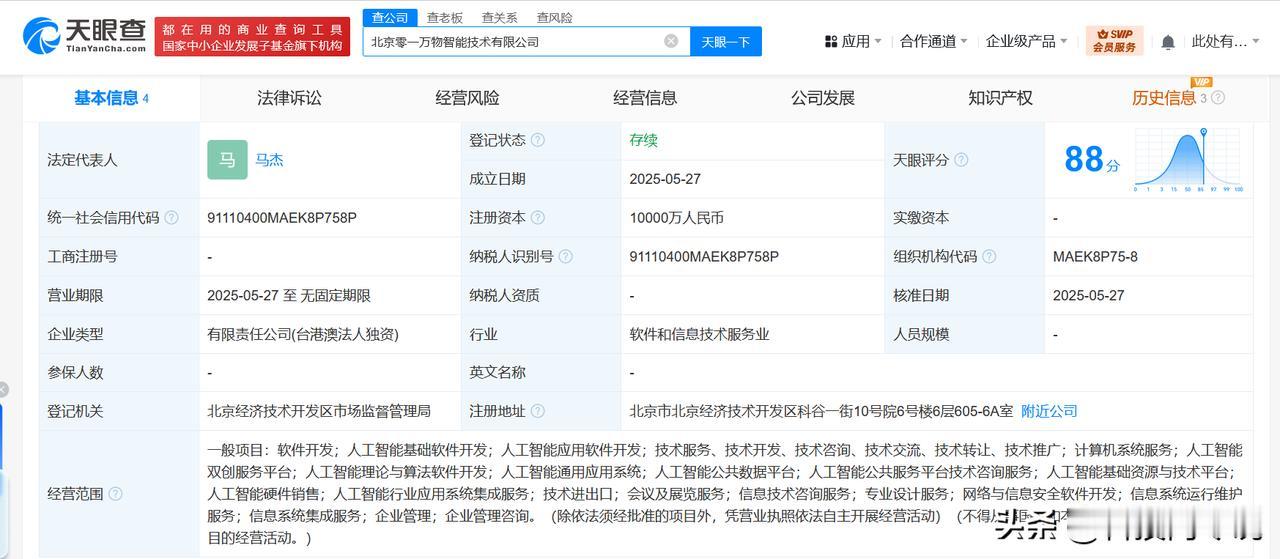Viewport: 1280px width, 559px height.
Task: Click help icon next to 注册资本
Action: (538, 218)
